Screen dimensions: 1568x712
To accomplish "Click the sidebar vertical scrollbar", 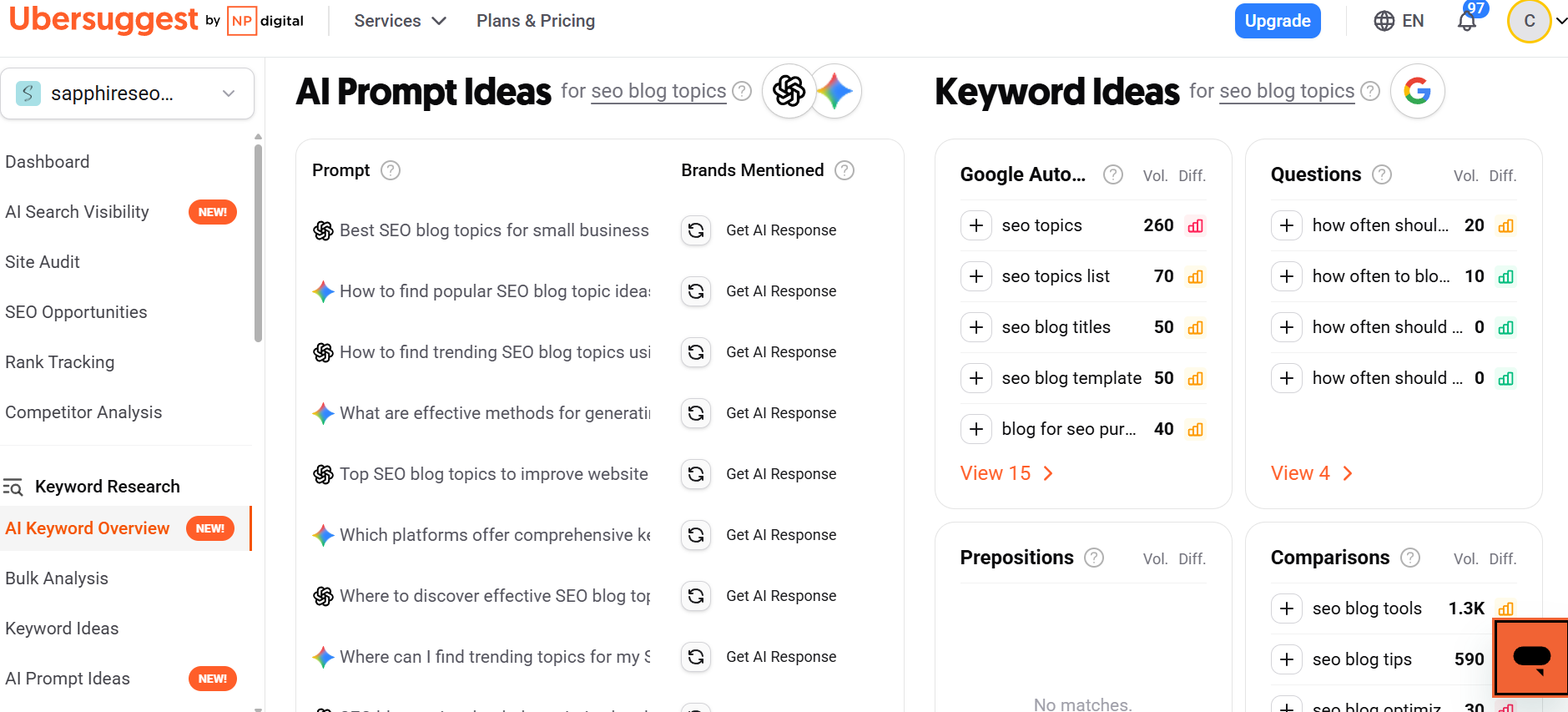I will tap(258, 242).
